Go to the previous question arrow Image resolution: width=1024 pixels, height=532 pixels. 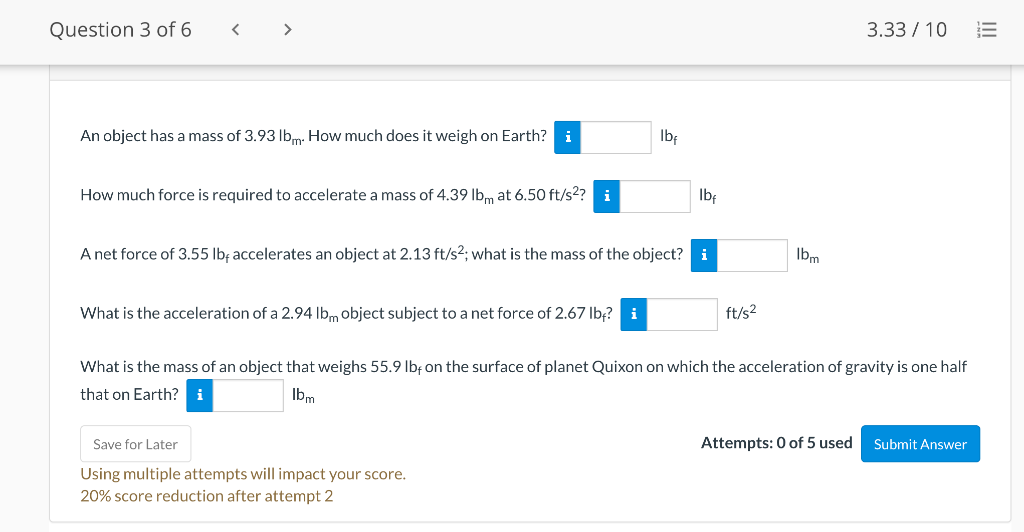236,30
